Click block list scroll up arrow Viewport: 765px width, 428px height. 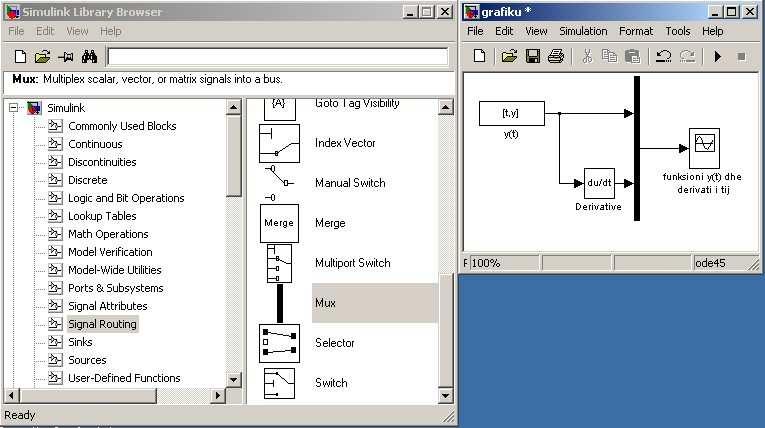click(445, 107)
